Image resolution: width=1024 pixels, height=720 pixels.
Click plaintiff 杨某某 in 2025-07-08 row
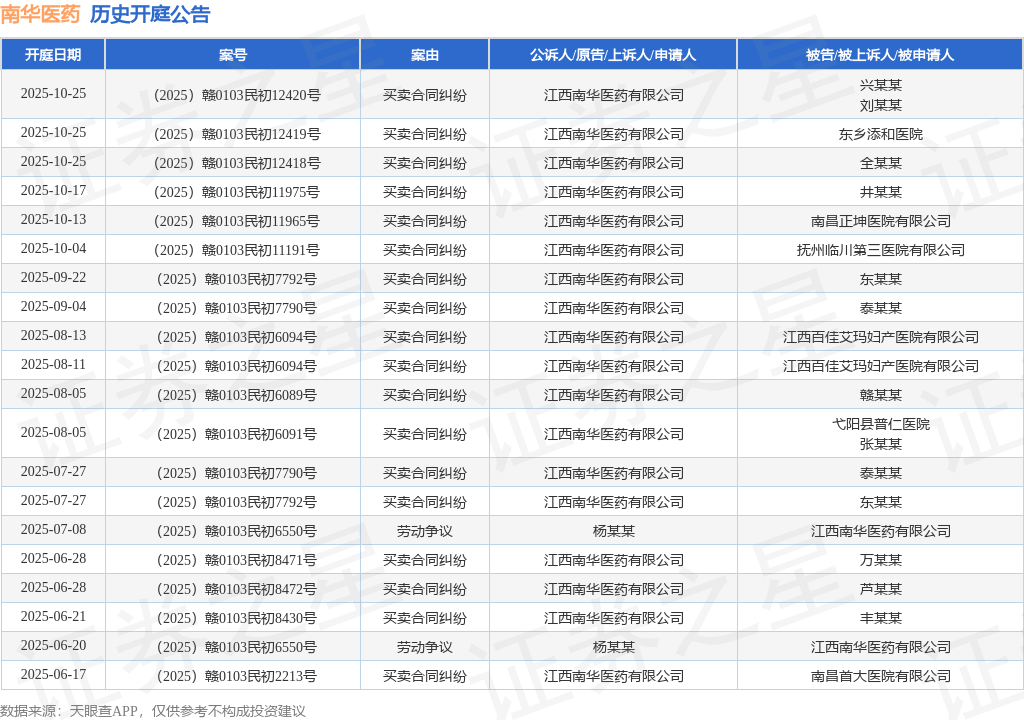(x=613, y=531)
